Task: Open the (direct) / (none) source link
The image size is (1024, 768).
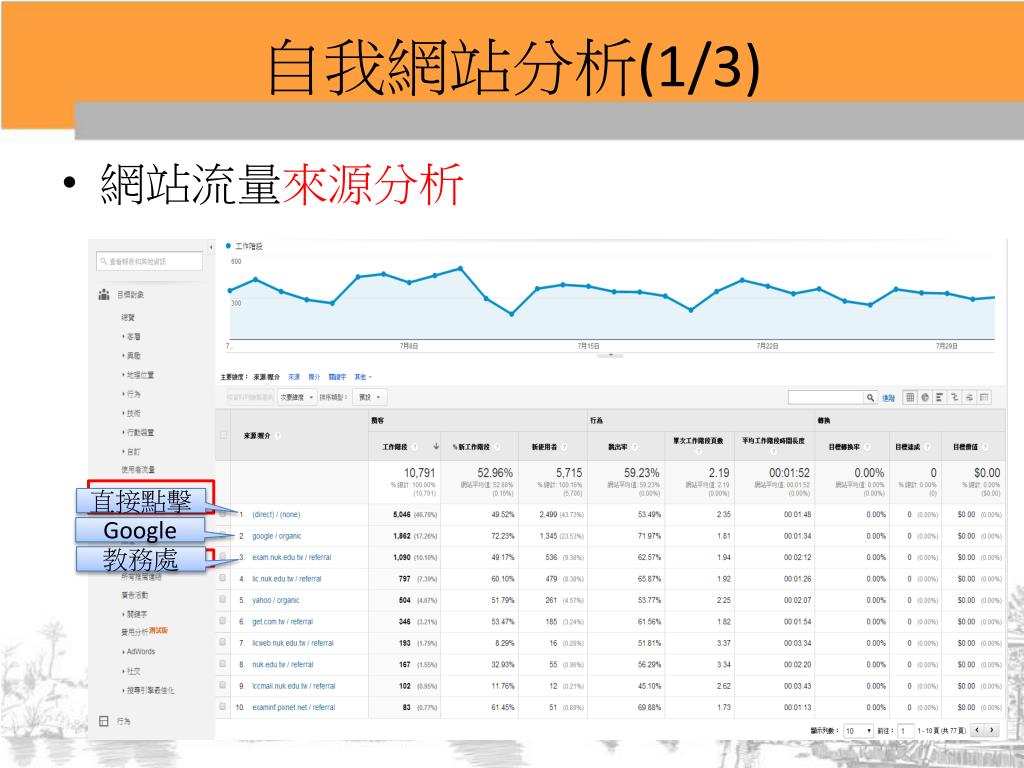Action: tap(276, 515)
